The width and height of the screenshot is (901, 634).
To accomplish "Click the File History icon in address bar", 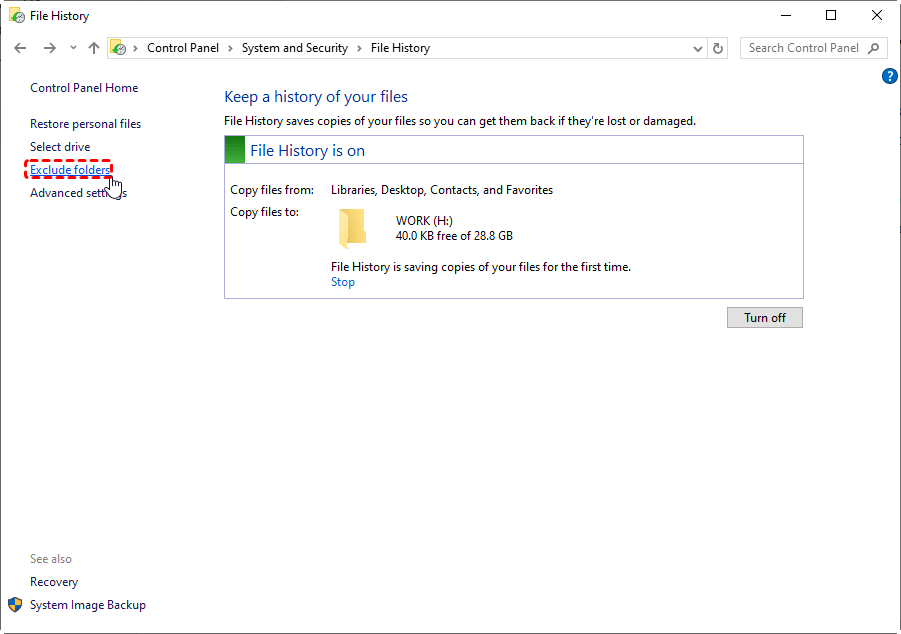I will tap(119, 48).
